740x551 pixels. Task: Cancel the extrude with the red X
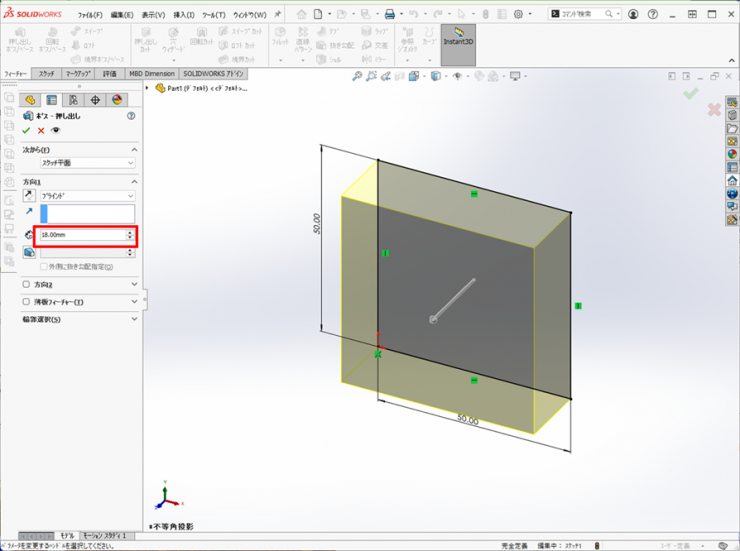[41, 130]
